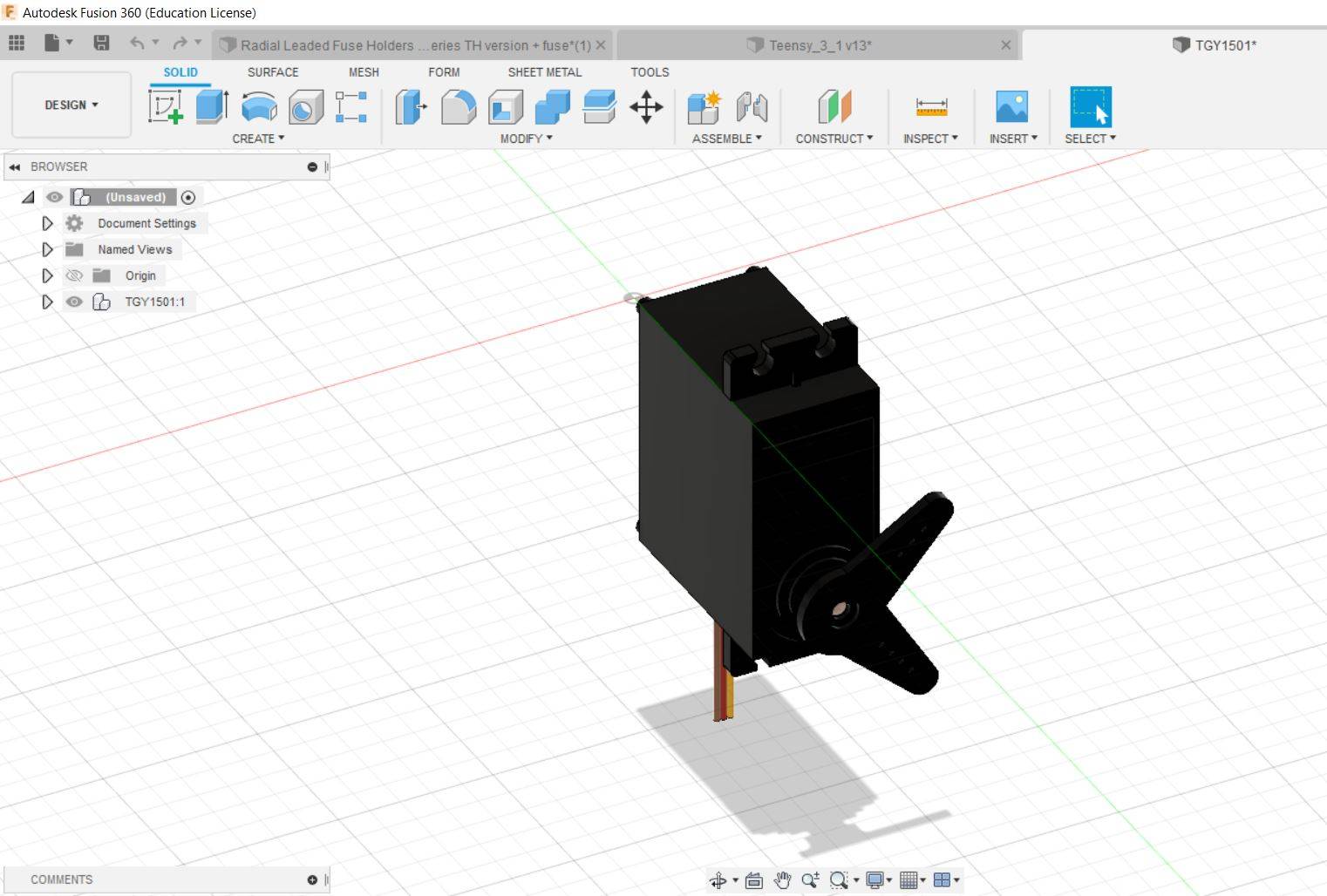Close the Radial Leaded Fuse Holders tab
Image resolution: width=1327 pixels, height=896 pixels.
tap(601, 45)
